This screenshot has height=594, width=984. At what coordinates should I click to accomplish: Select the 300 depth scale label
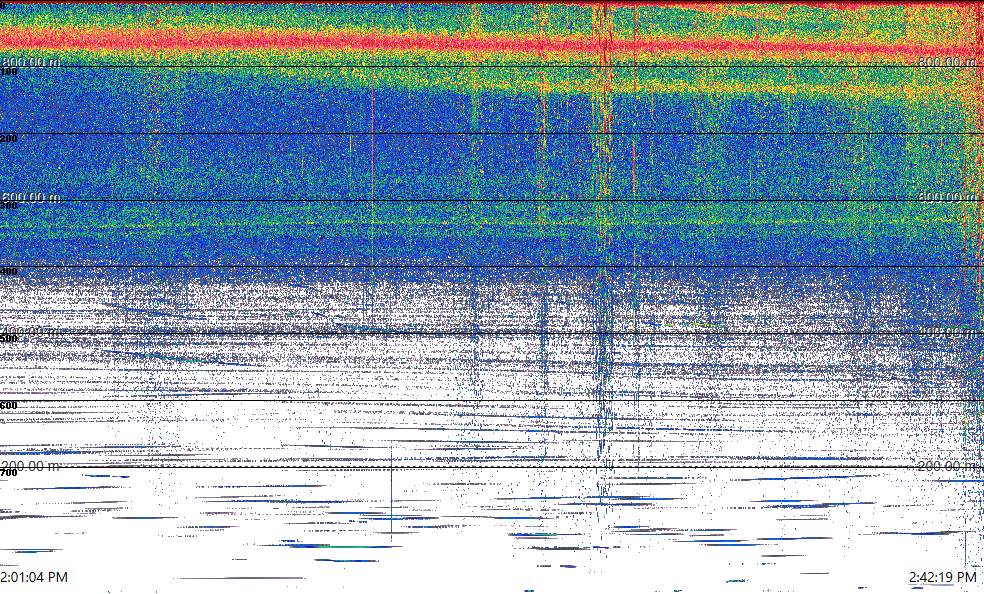coord(9,206)
